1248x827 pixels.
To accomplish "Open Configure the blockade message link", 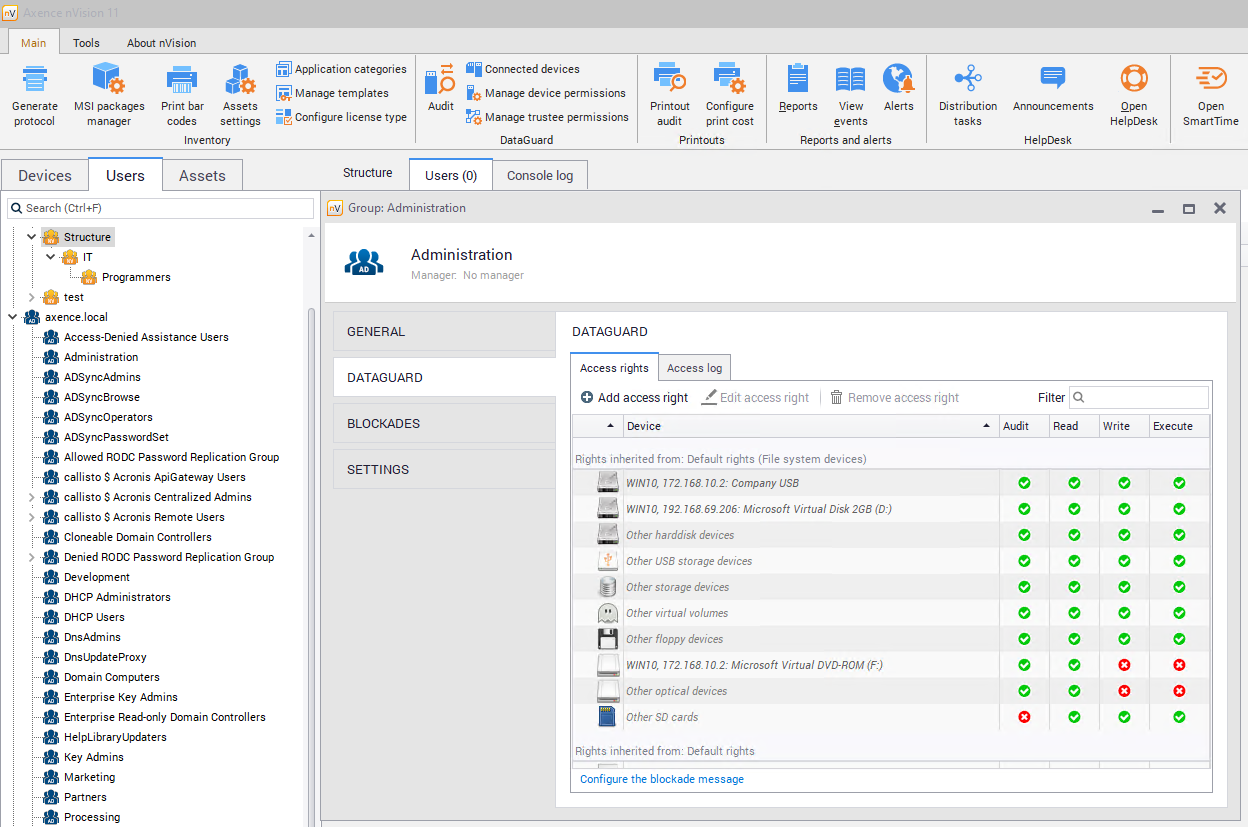I will click(661, 779).
